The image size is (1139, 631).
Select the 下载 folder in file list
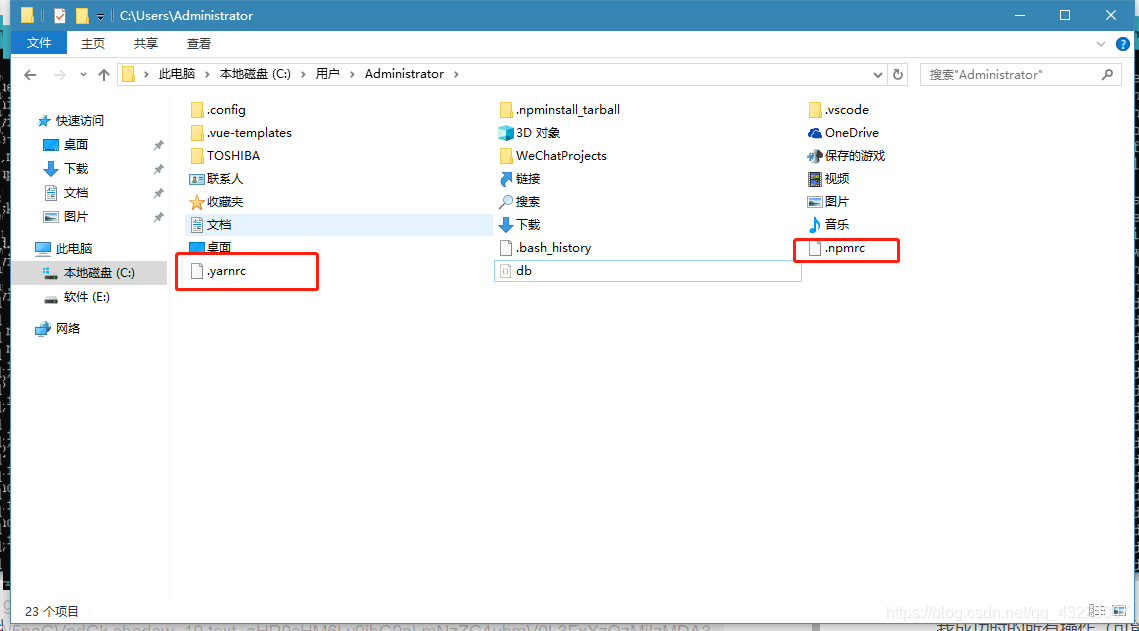pyautogui.click(x=521, y=224)
